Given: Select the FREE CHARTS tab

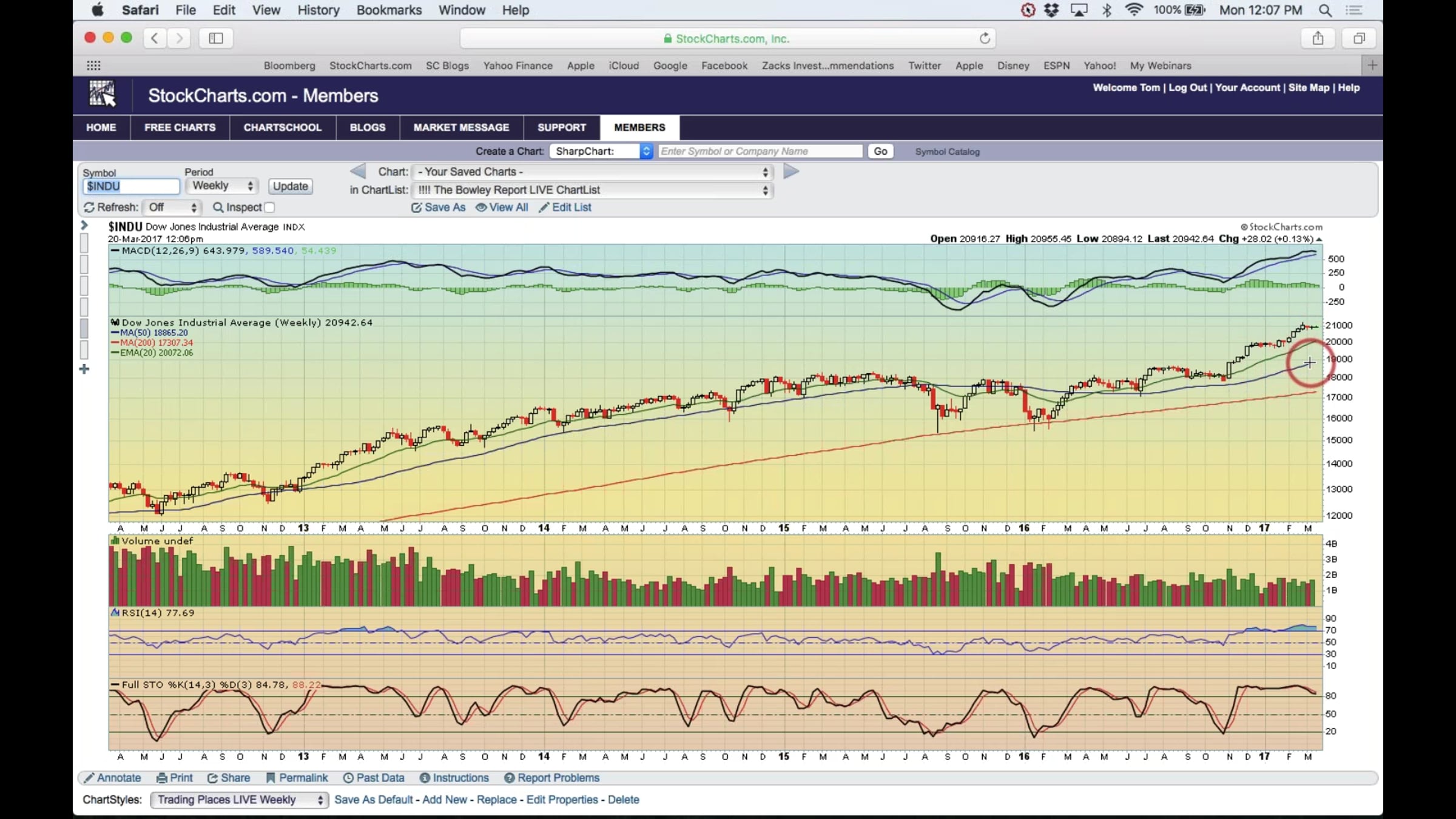Looking at the screenshot, I should (x=180, y=127).
